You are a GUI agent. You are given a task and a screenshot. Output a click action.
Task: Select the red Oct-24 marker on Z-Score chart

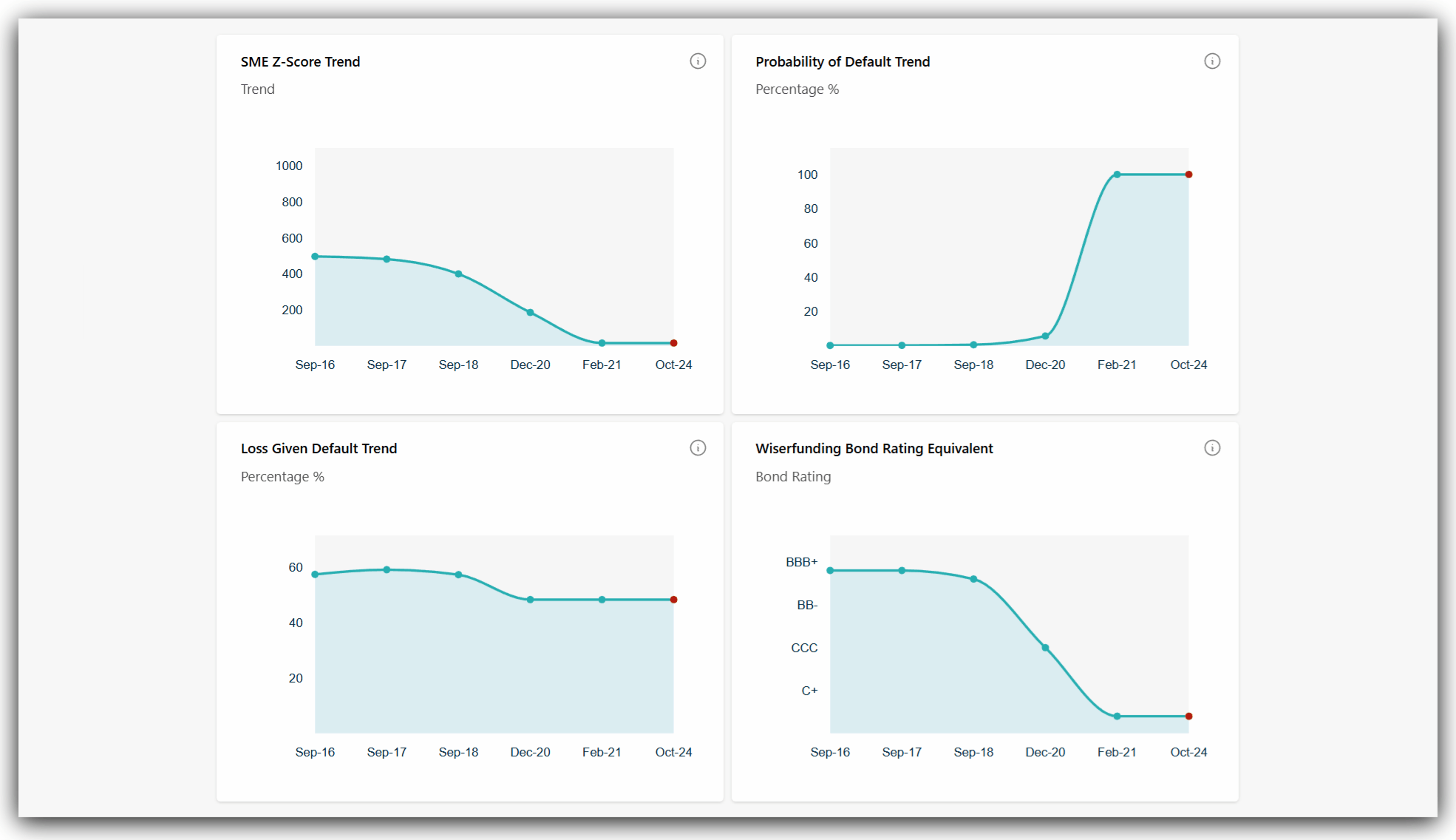[673, 342]
